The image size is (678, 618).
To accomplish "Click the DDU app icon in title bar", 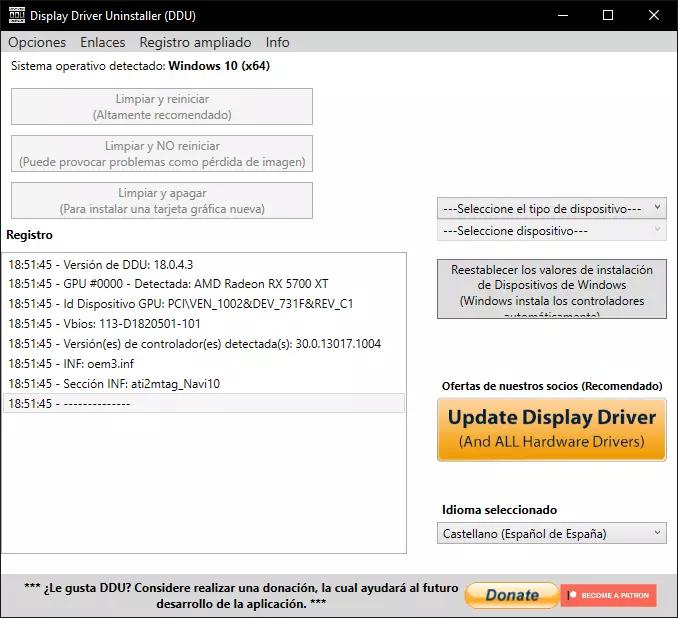I will pos(16,15).
